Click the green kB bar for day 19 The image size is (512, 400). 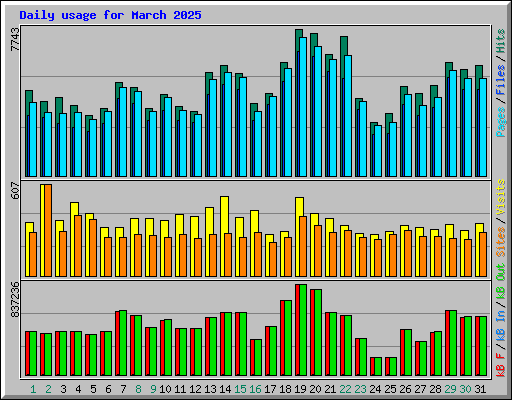[x=303, y=330]
